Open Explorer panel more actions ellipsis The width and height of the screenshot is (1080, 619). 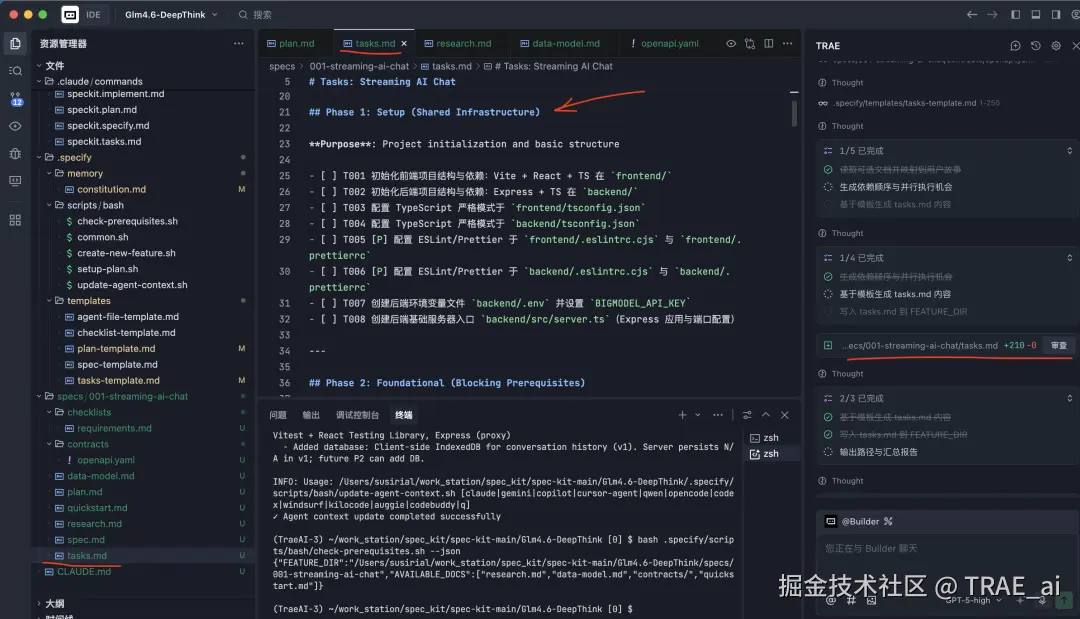(238, 43)
